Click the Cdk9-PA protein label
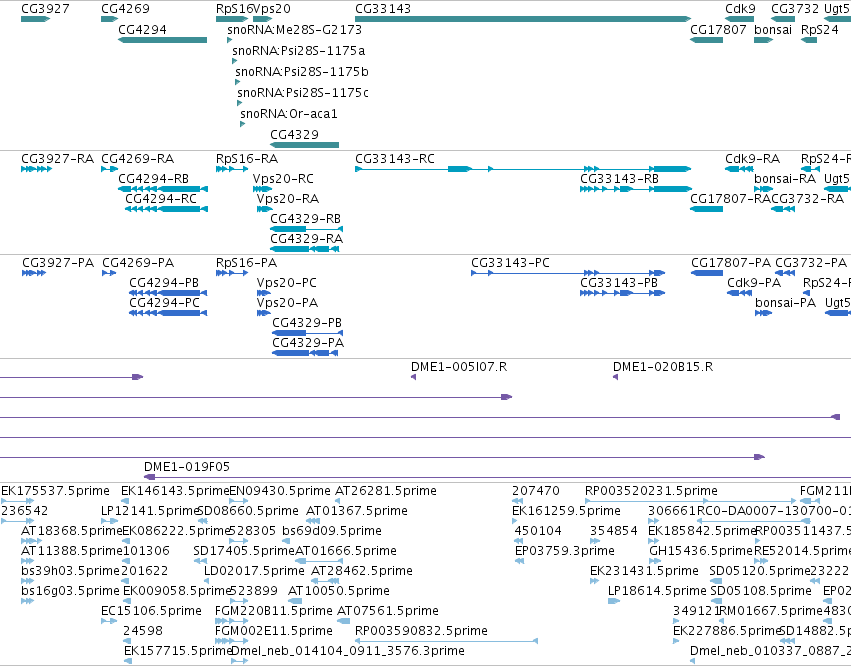This screenshot has width=851, height=666. point(754,283)
